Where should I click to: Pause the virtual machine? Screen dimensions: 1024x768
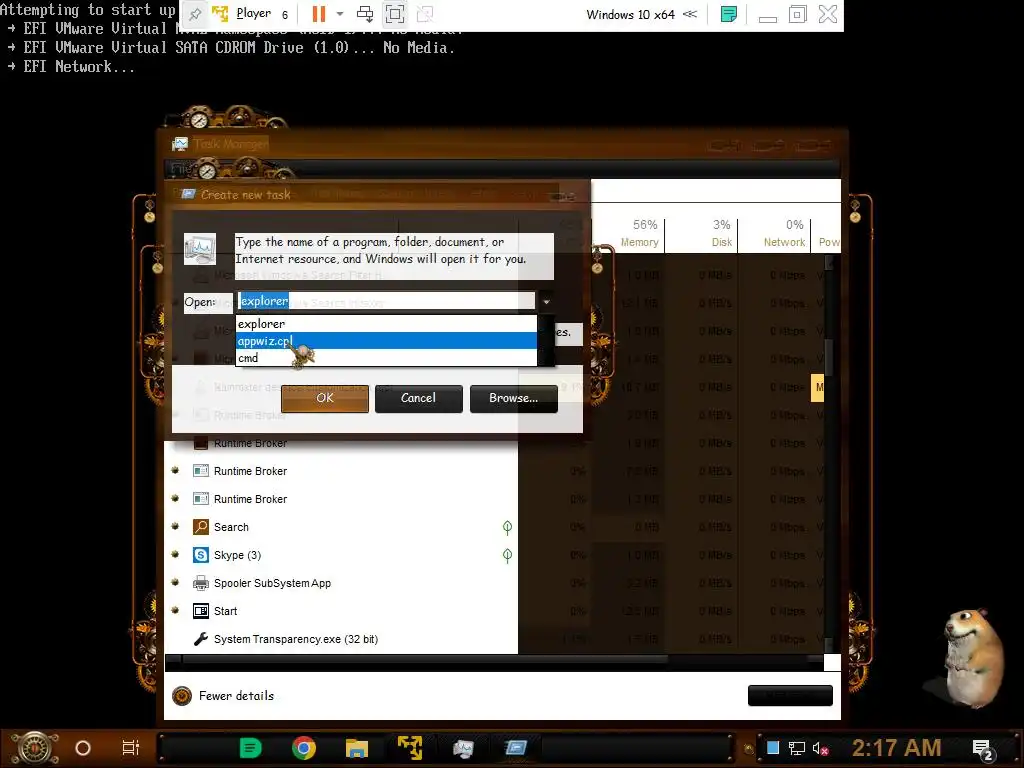pos(319,14)
